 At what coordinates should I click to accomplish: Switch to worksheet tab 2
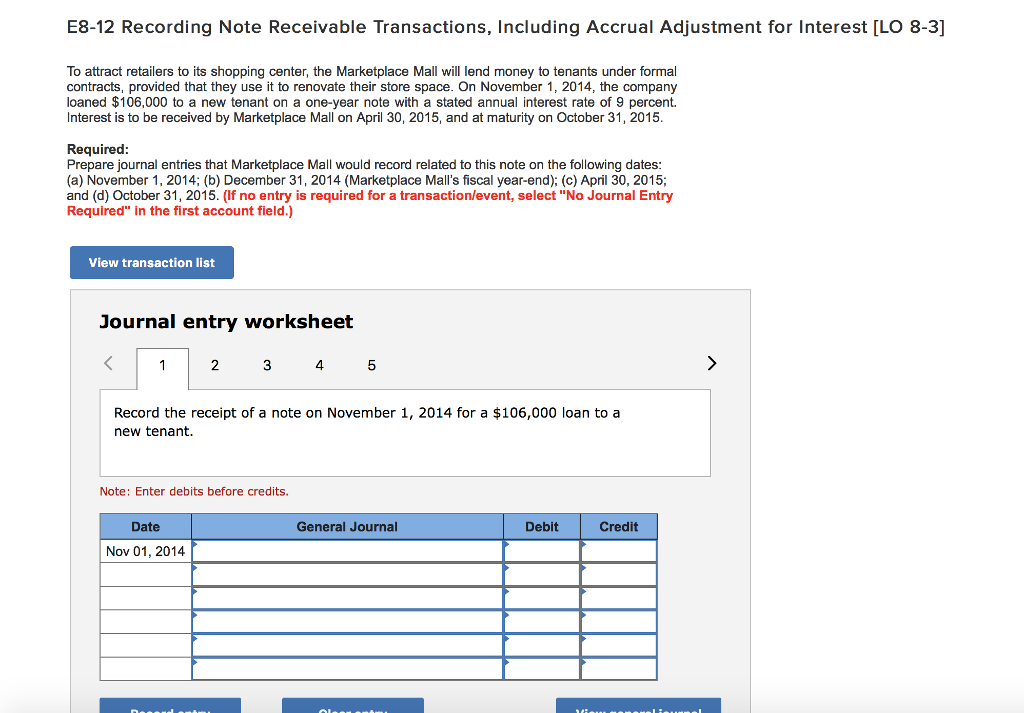[214, 365]
